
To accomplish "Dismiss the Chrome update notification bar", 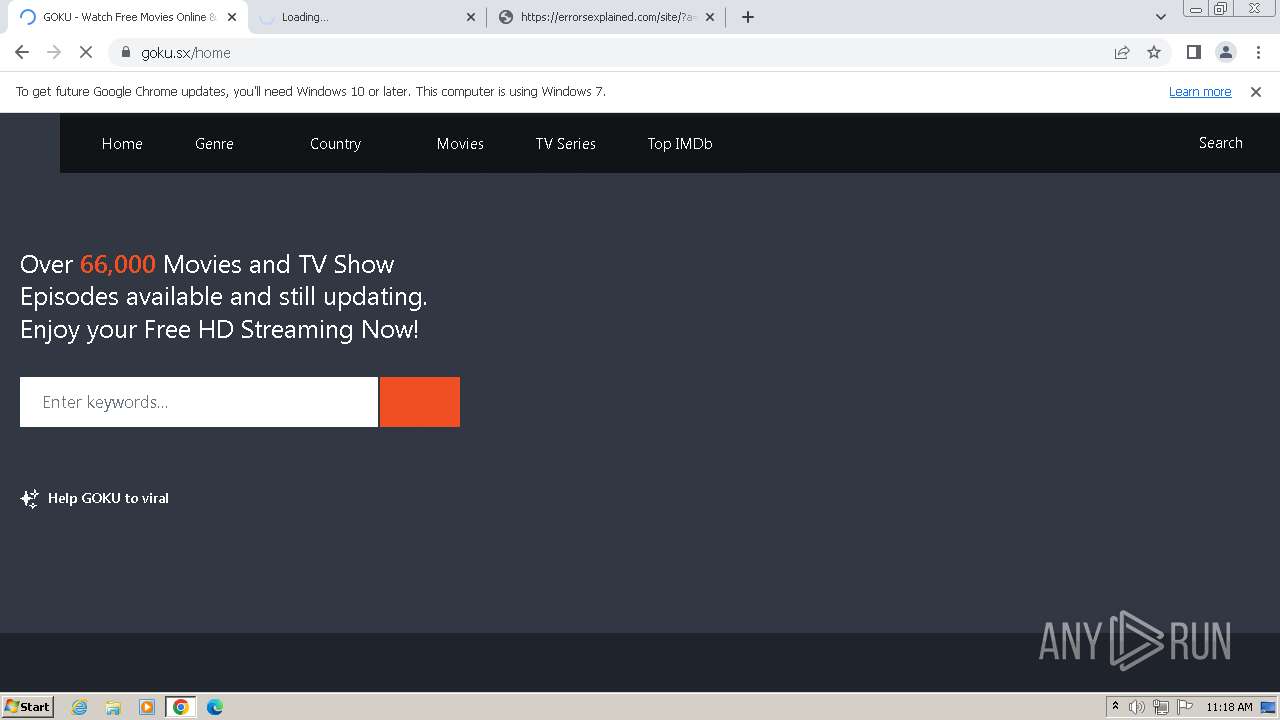I will 1256,92.
